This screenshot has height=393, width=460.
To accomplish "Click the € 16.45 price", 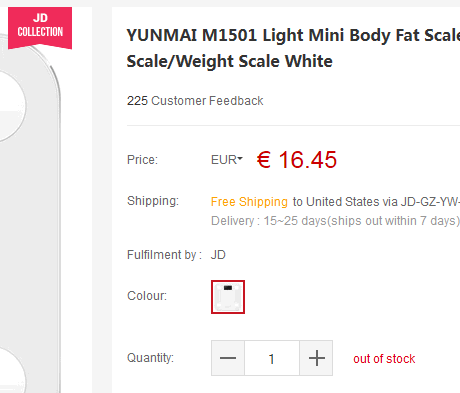I will pos(297,160).
